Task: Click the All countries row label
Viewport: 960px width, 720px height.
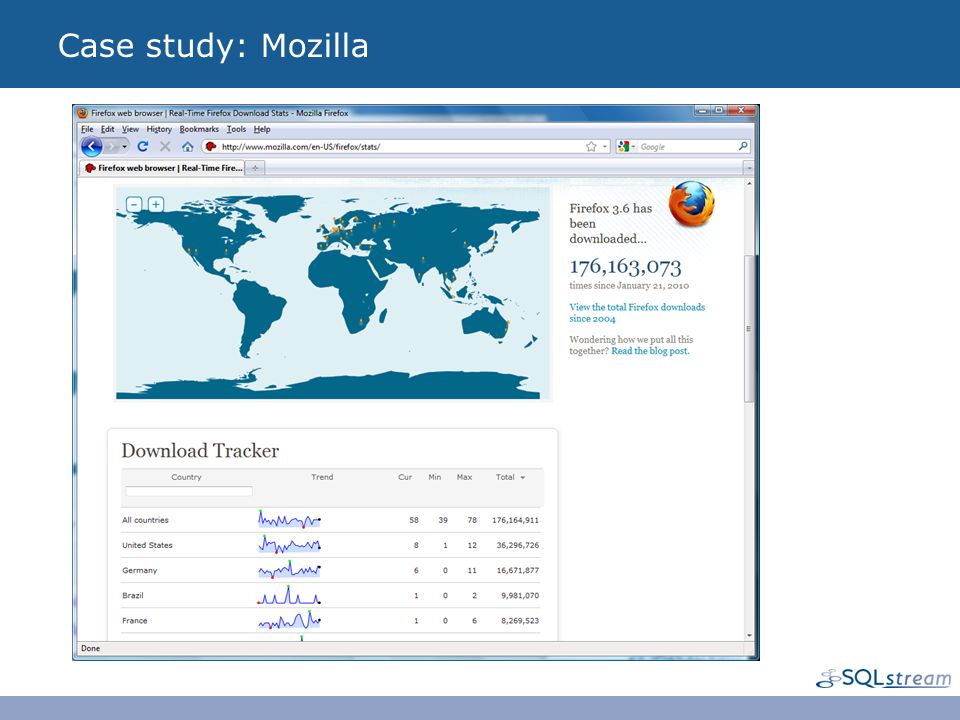Action: [145, 520]
